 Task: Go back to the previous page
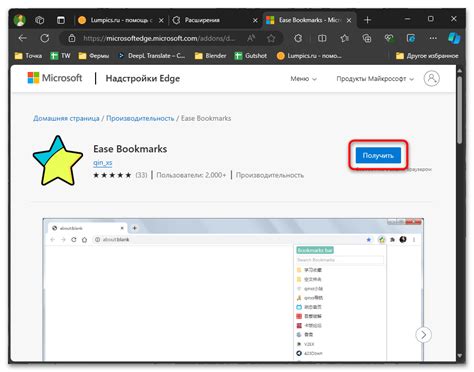point(22,38)
